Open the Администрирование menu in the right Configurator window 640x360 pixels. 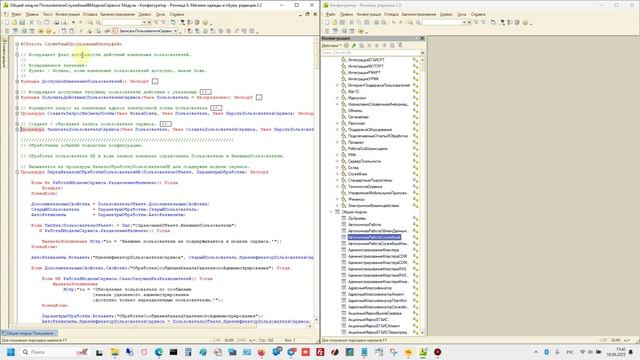(x=419, y=14)
